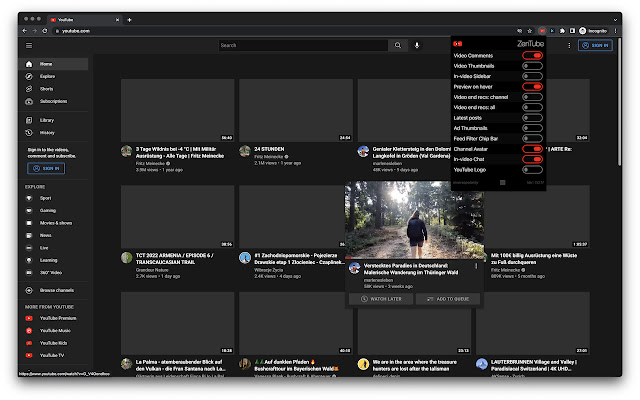Click inside the Search field
640x400 pixels.
(303, 45)
